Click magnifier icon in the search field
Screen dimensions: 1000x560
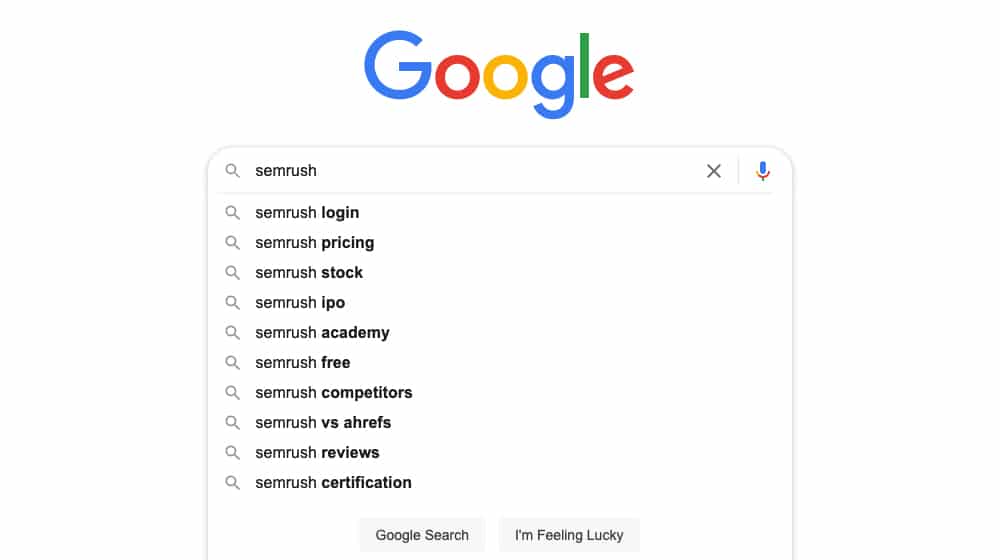(x=233, y=171)
